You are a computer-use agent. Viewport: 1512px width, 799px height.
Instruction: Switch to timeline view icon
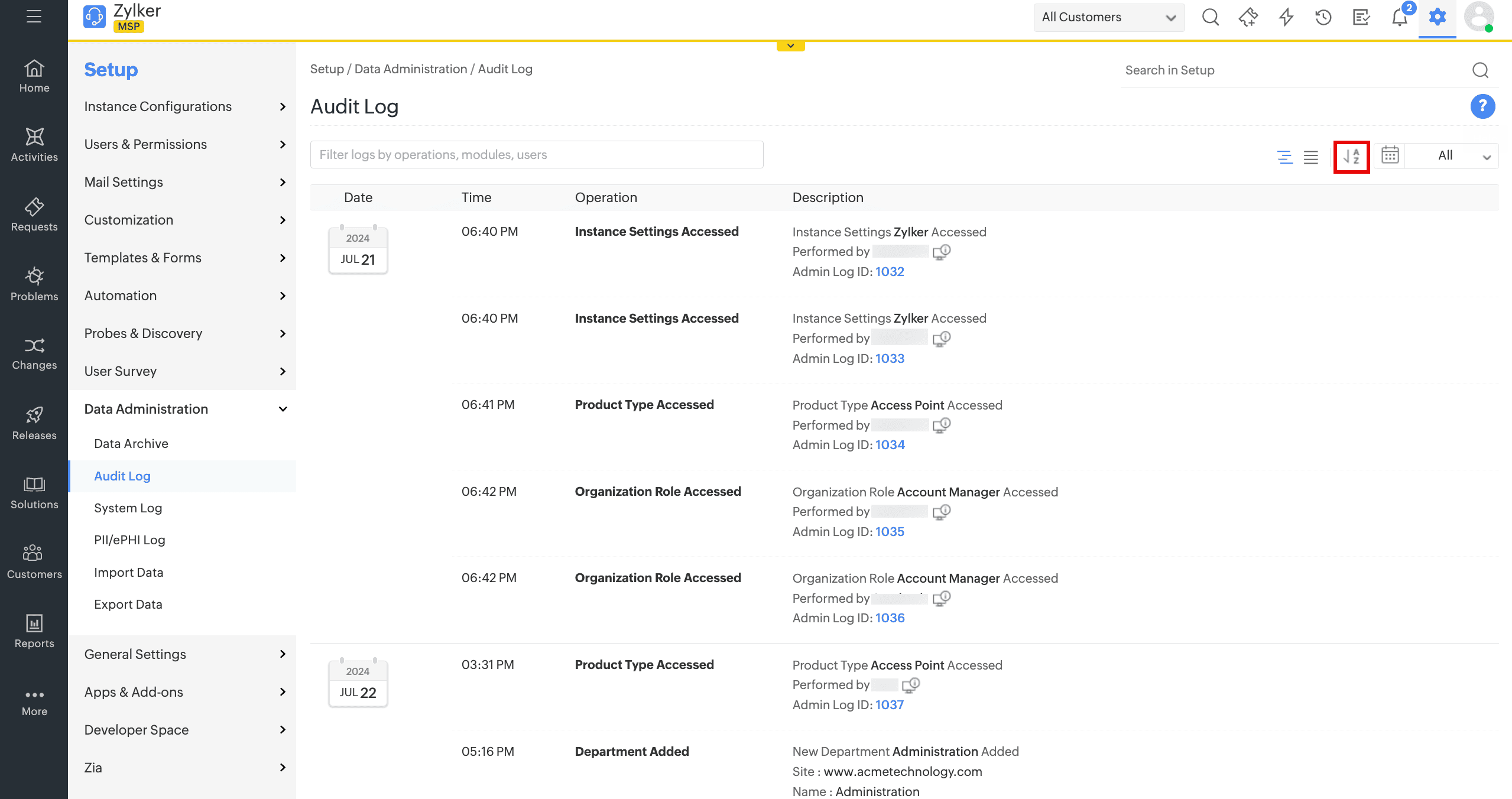pyautogui.click(x=1284, y=157)
